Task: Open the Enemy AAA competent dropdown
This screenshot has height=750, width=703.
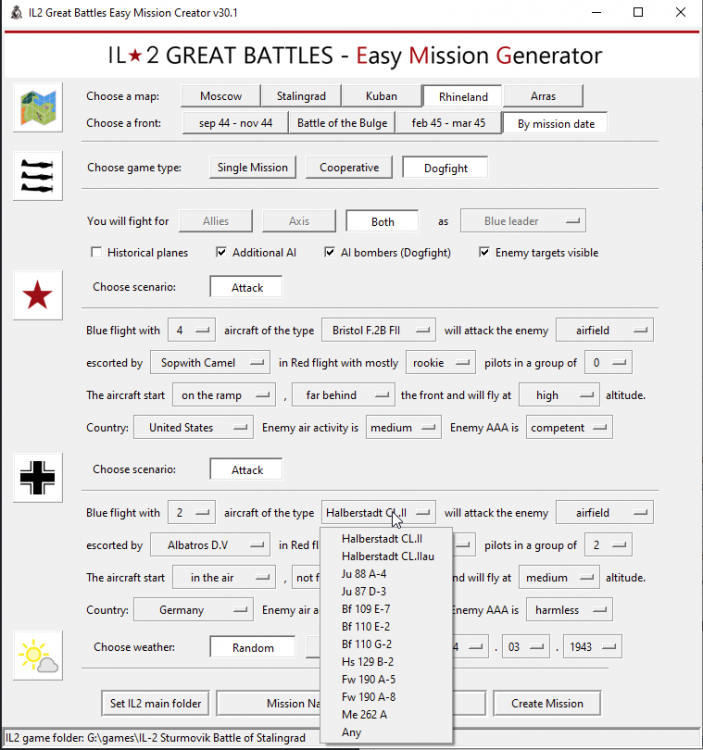Action: tap(569, 427)
